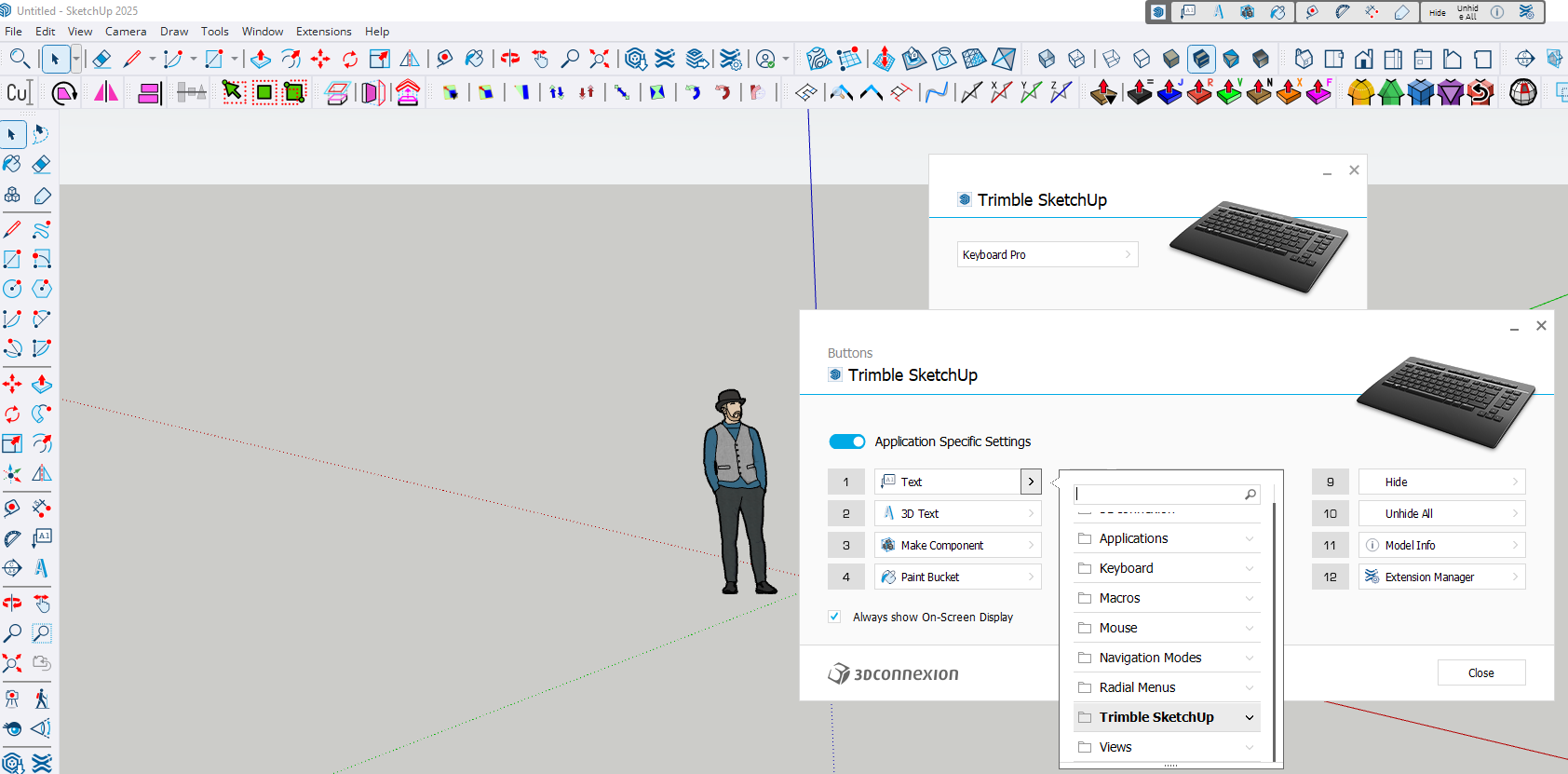The height and width of the screenshot is (774, 1568).
Task: Select Sandbox From Contours tool
Action: coord(818,59)
